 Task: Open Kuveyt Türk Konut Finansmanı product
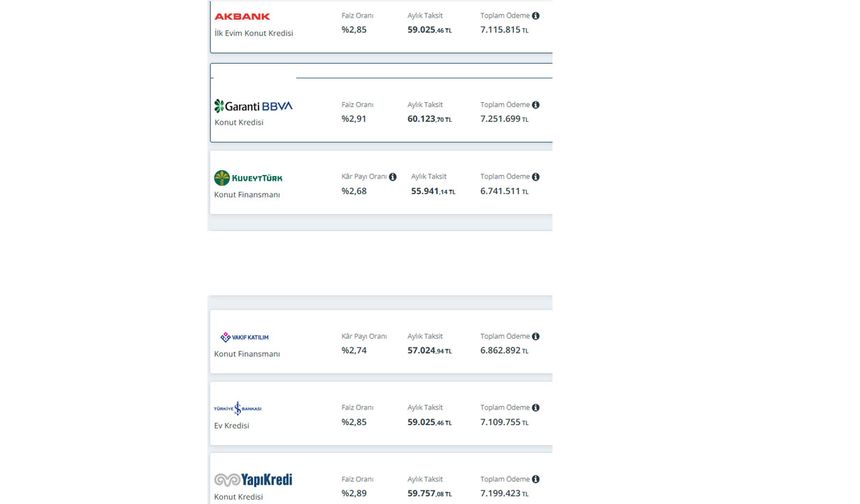[x=247, y=195]
